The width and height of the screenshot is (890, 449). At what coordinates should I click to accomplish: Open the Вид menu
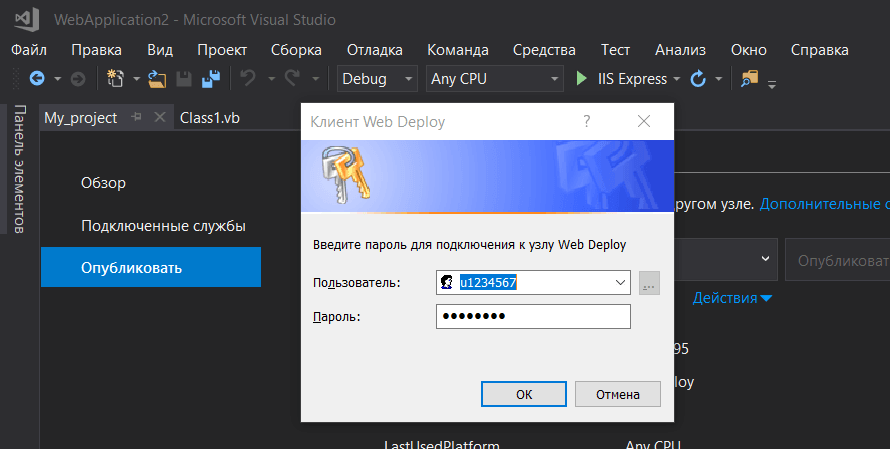[160, 50]
